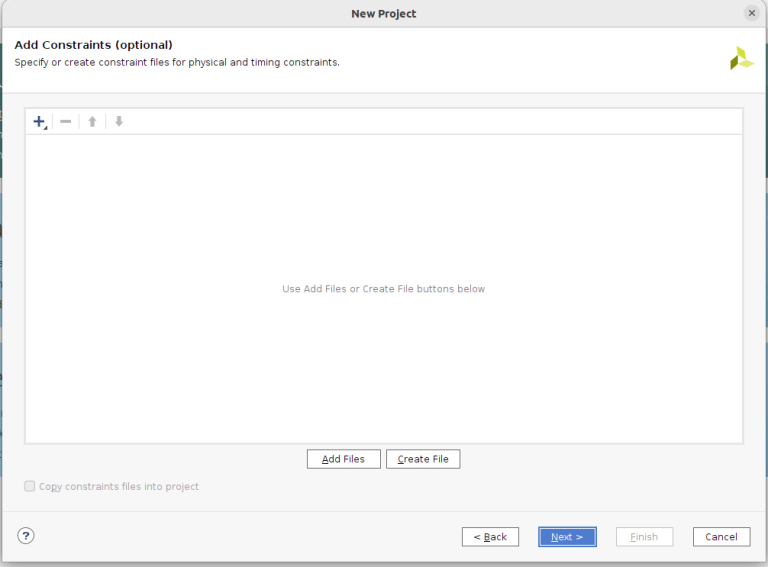
Task: Go to previous step with Back
Action: (x=490, y=537)
